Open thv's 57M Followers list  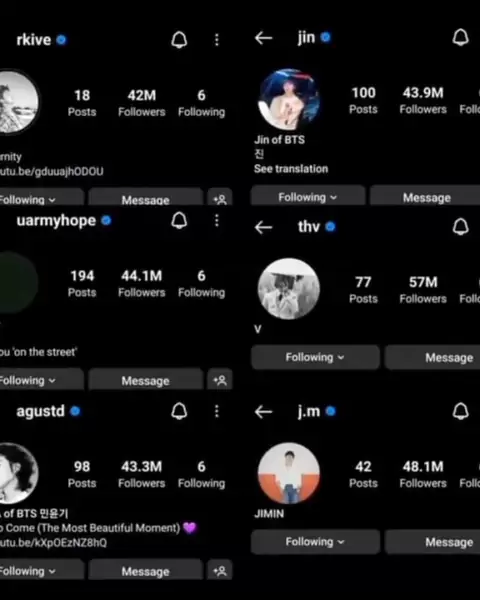(x=423, y=290)
